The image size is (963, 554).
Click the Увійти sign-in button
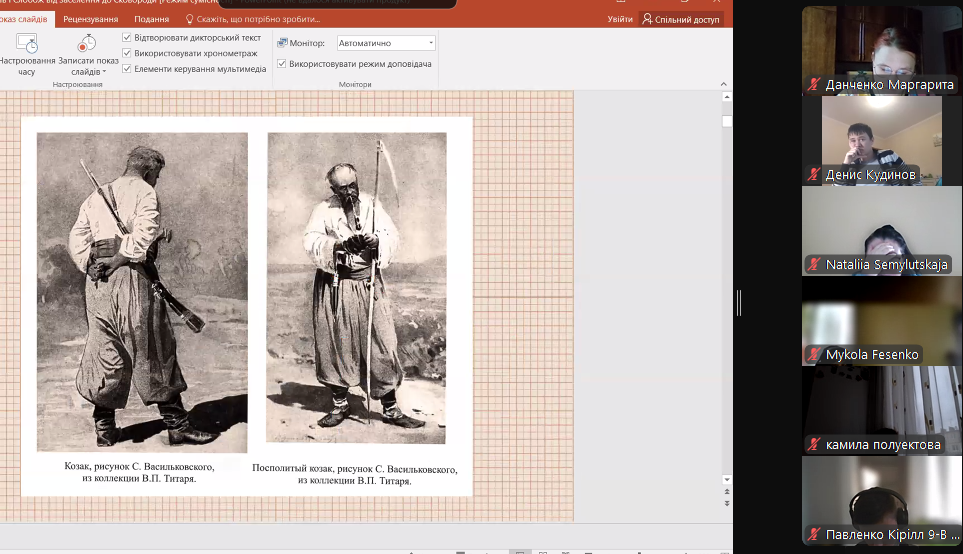point(620,19)
